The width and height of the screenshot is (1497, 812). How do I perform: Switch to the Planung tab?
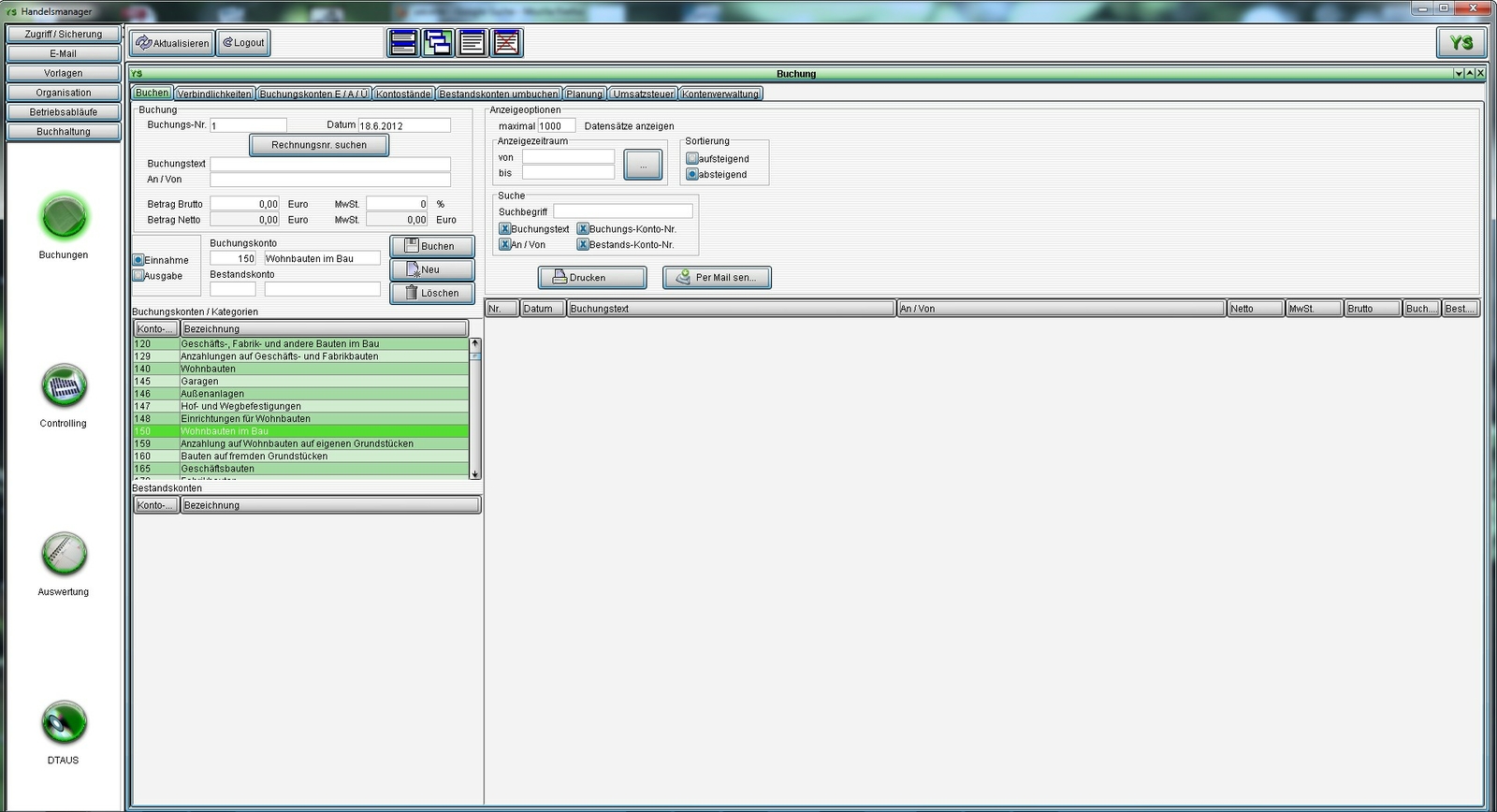[584, 94]
